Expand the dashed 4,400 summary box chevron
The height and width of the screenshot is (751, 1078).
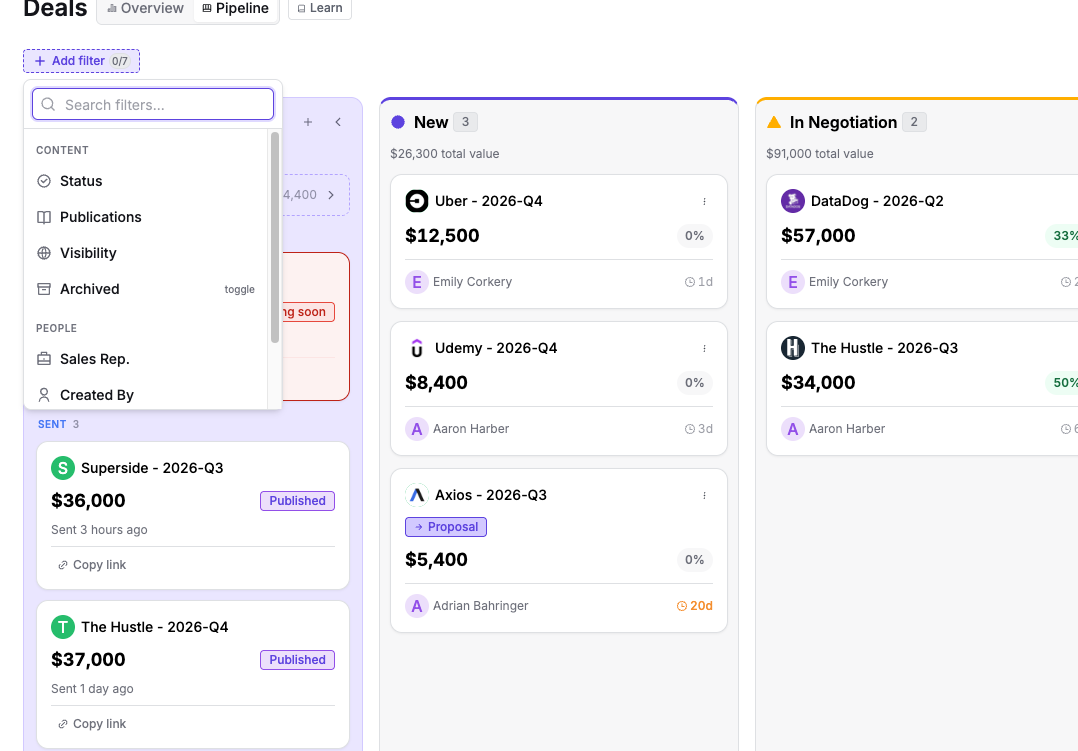click(331, 195)
